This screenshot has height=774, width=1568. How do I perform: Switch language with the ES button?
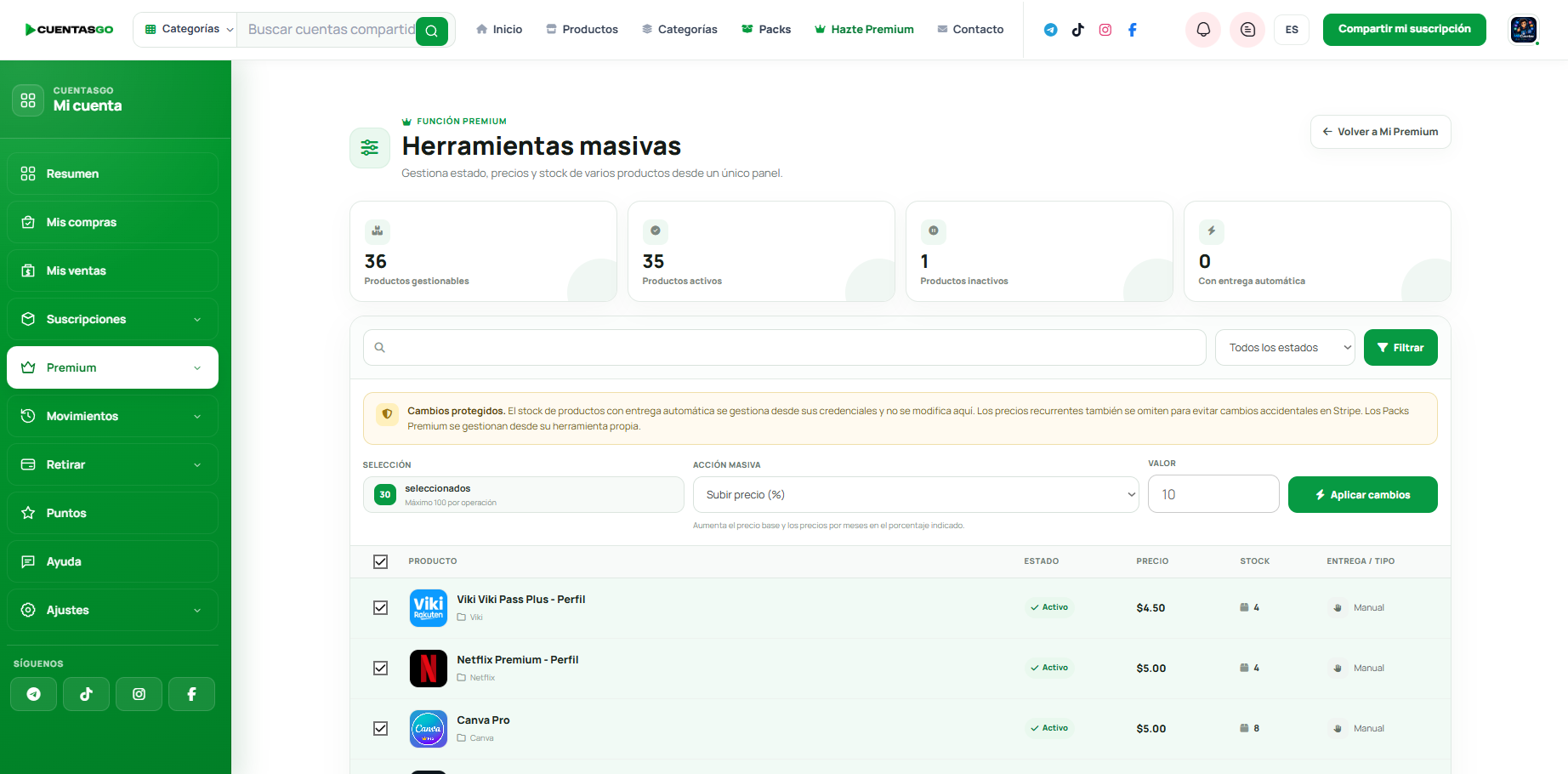[1292, 30]
